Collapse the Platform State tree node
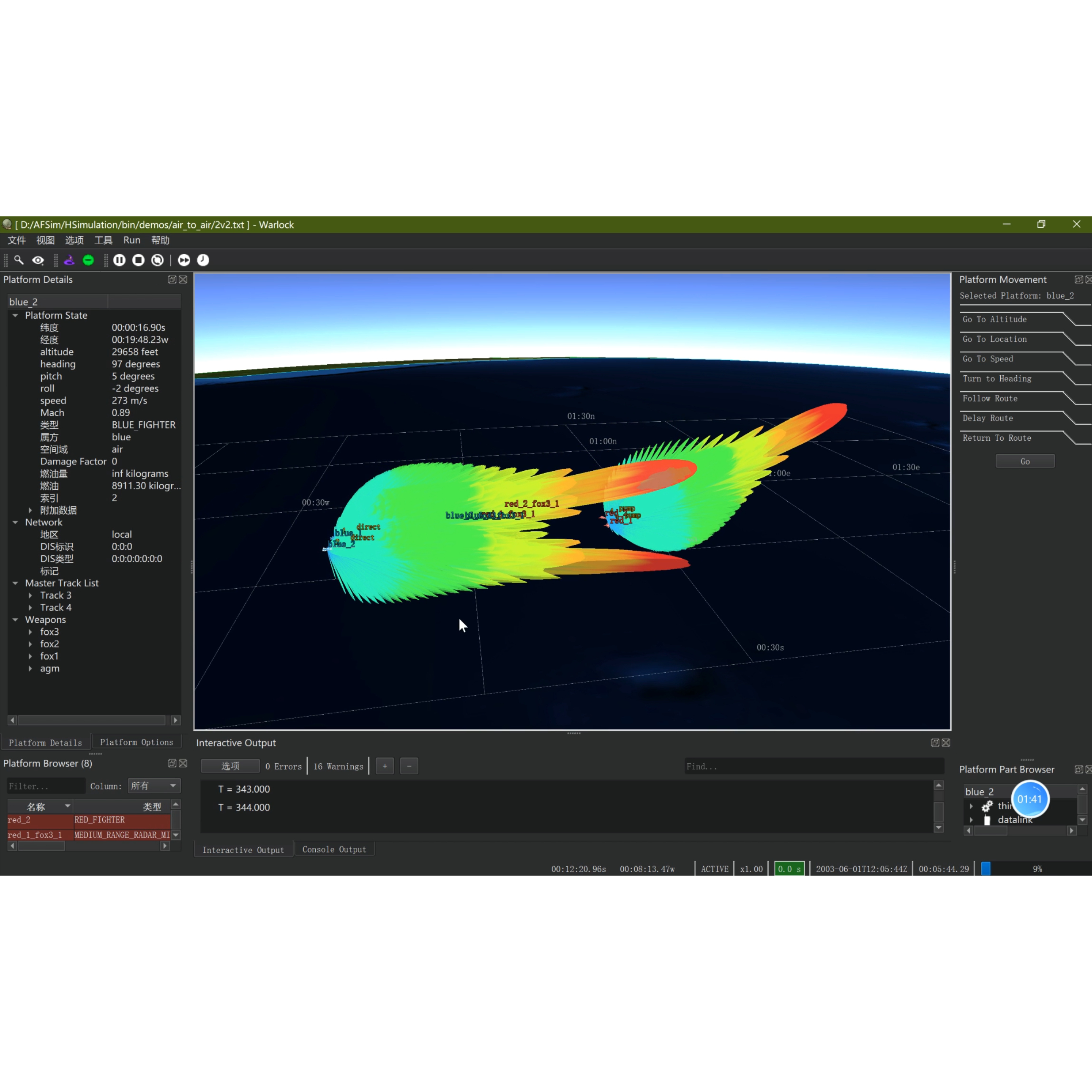 click(15, 315)
